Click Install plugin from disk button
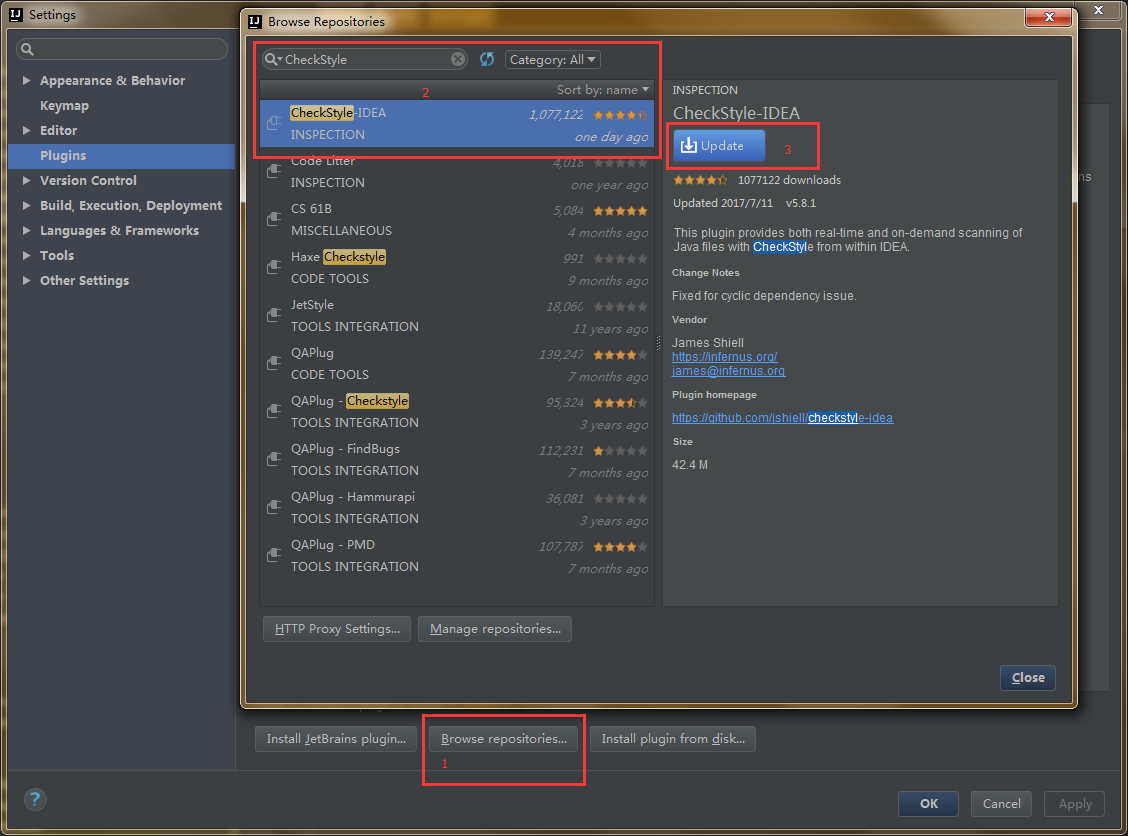This screenshot has height=836, width=1128. [x=673, y=739]
